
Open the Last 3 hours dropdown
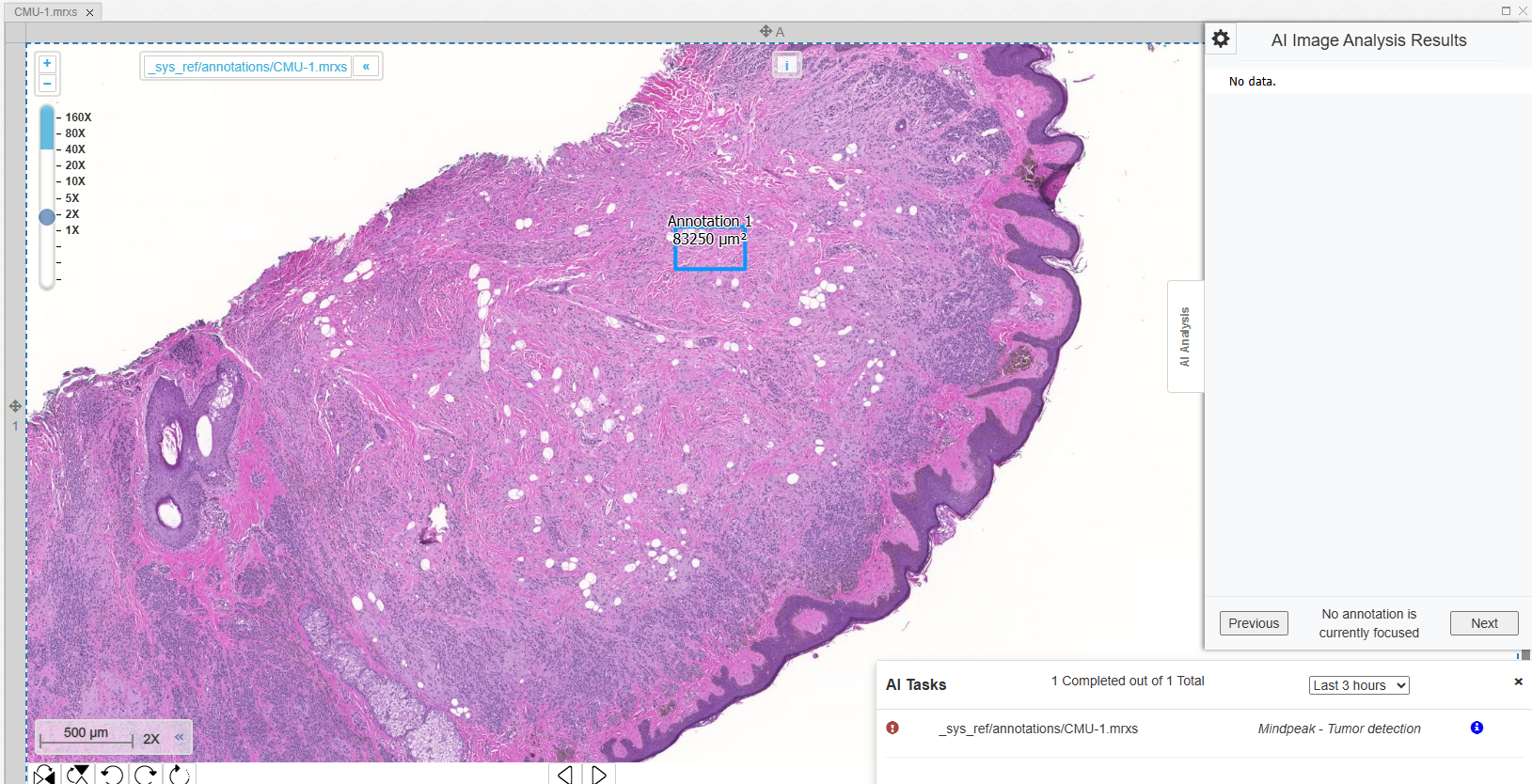[1358, 685]
